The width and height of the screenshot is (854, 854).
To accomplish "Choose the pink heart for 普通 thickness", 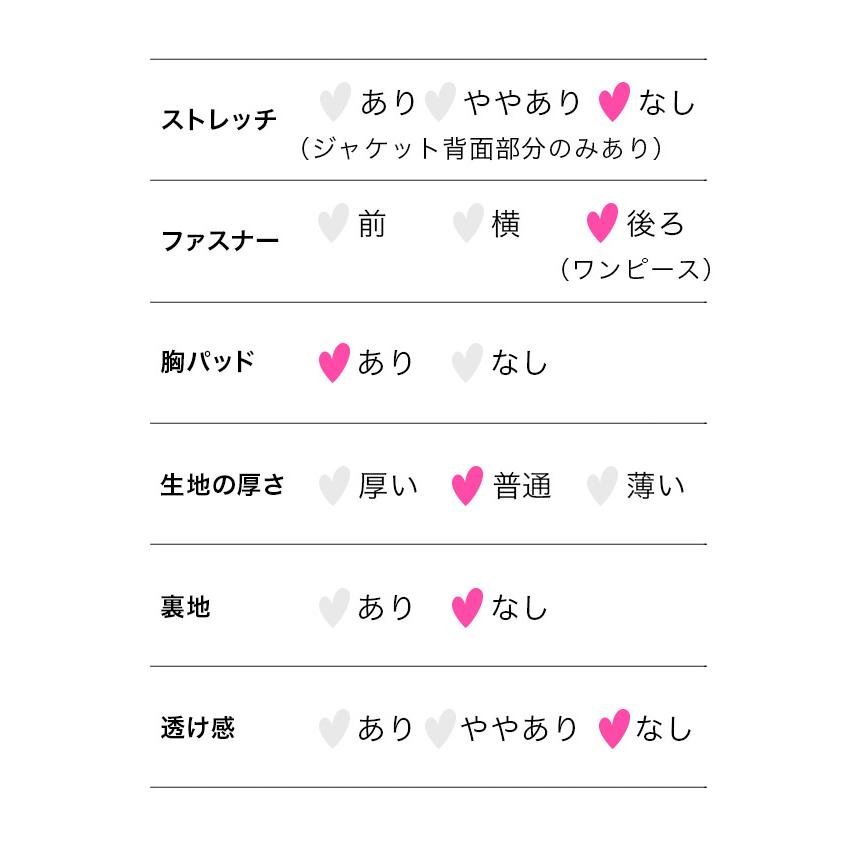I will (x=467, y=486).
